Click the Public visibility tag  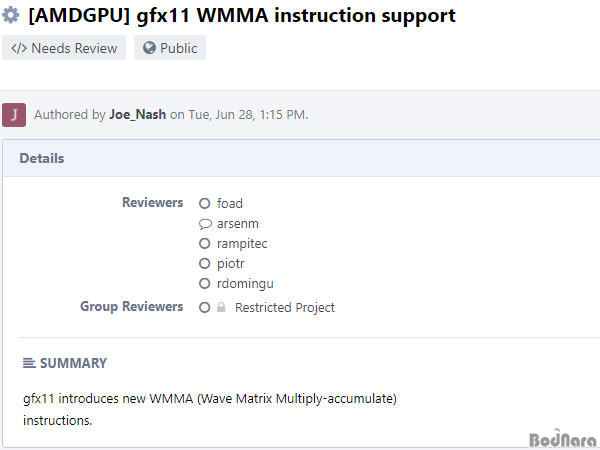click(170, 48)
